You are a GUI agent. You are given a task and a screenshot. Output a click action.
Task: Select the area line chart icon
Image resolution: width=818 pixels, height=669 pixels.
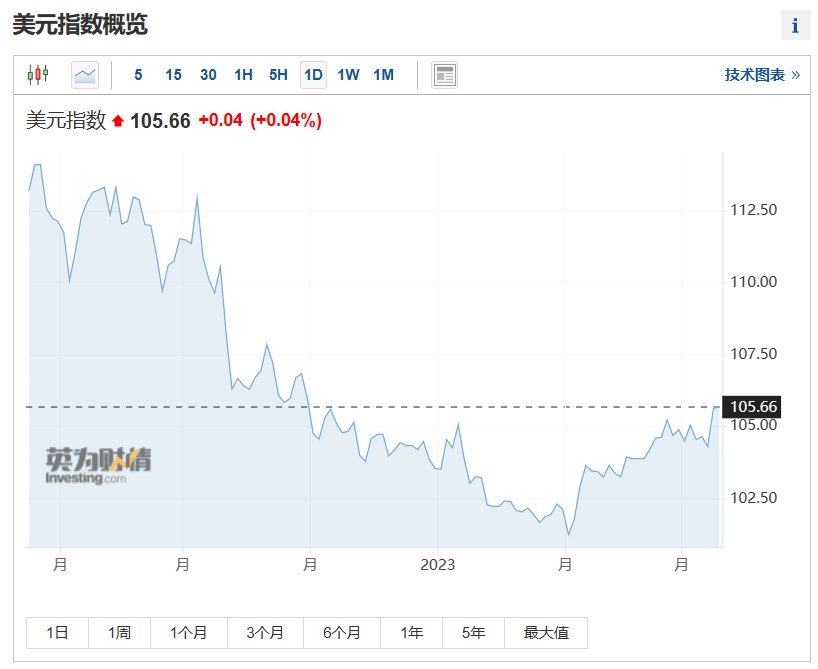coord(85,75)
